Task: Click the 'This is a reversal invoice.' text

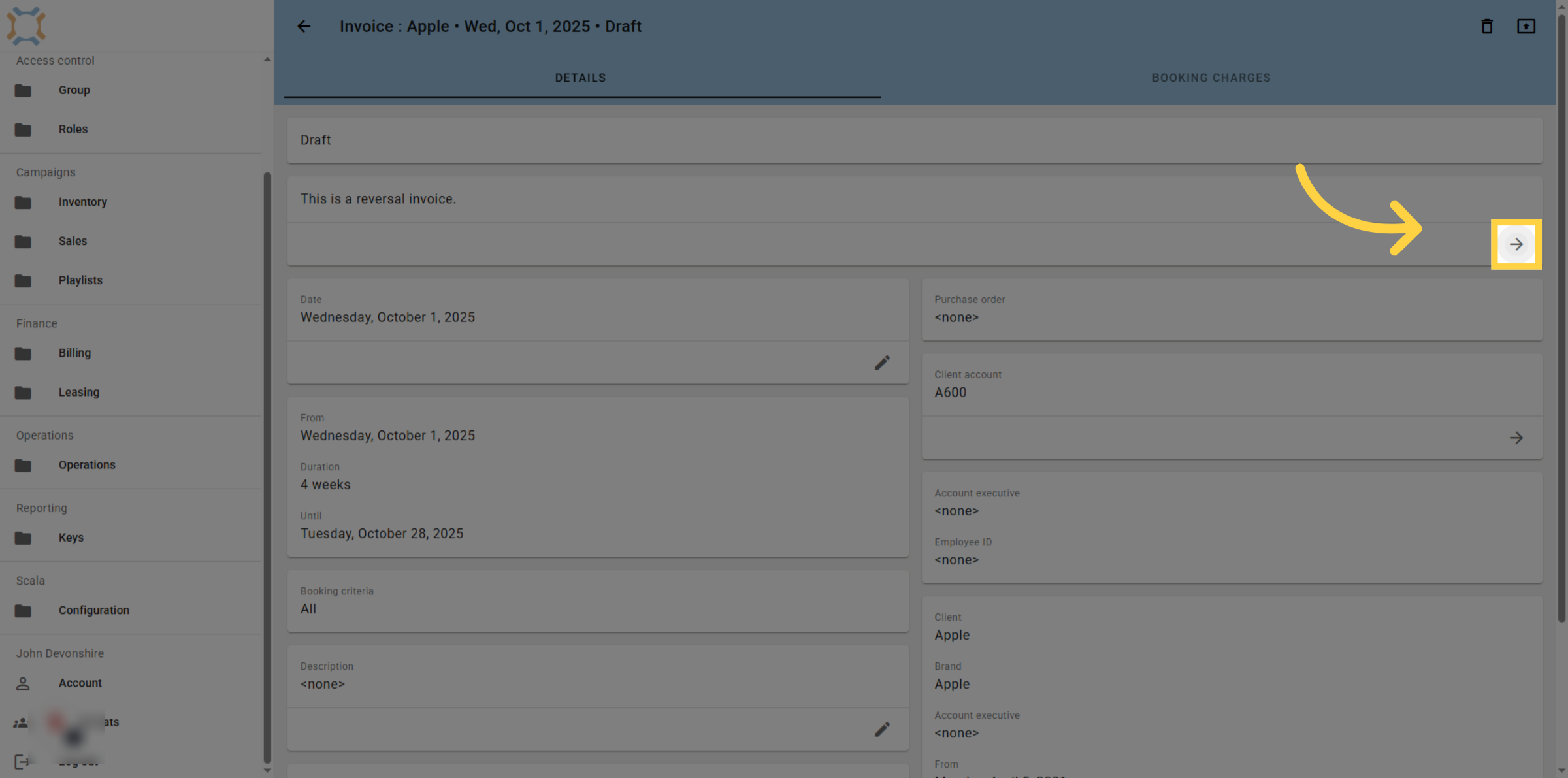Action: 378,199
